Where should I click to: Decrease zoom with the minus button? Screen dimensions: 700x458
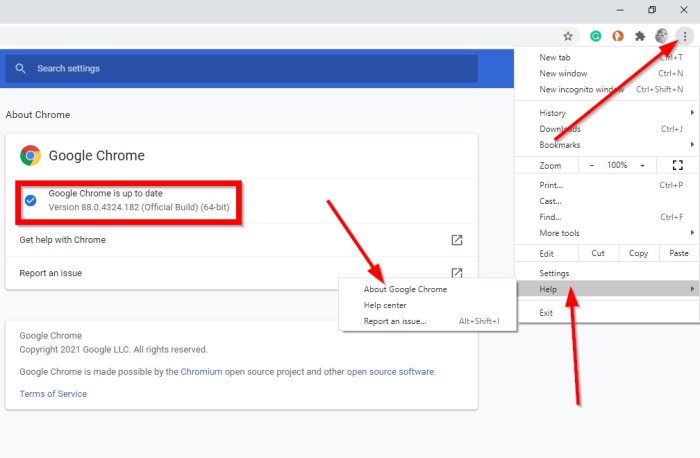pos(592,165)
